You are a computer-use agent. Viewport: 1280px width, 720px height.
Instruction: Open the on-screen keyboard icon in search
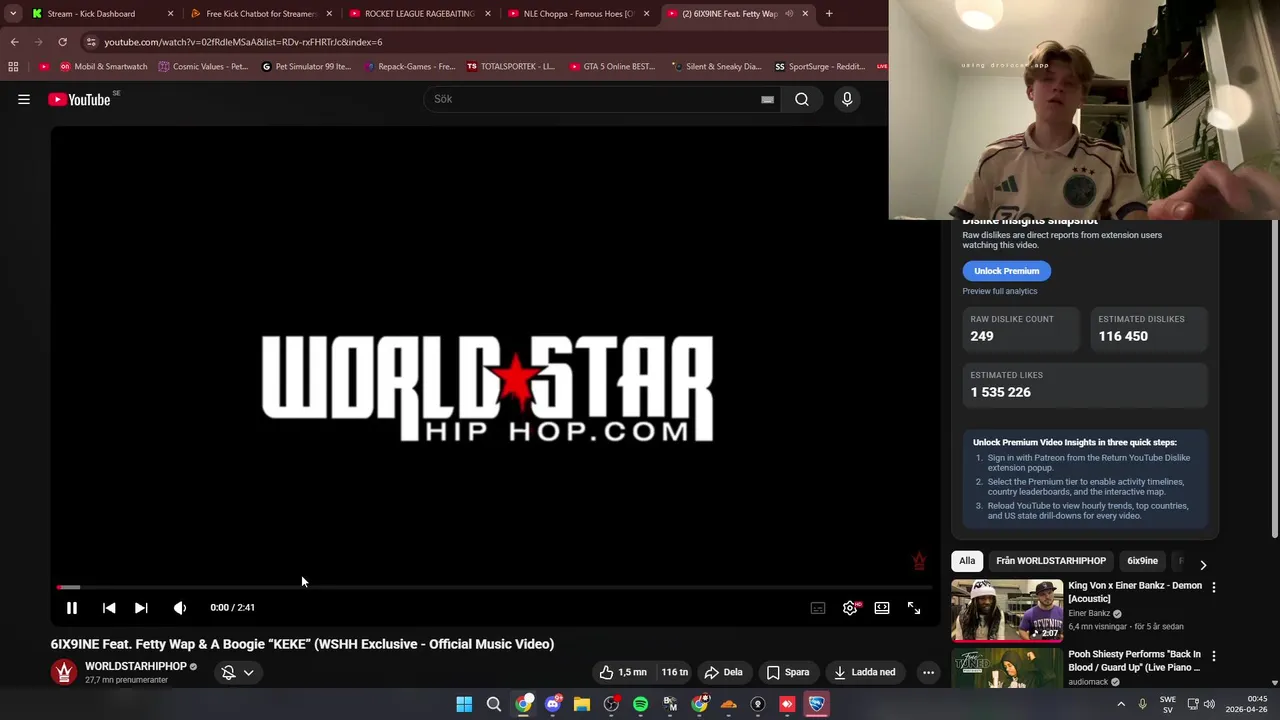pyautogui.click(x=767, y=100)
